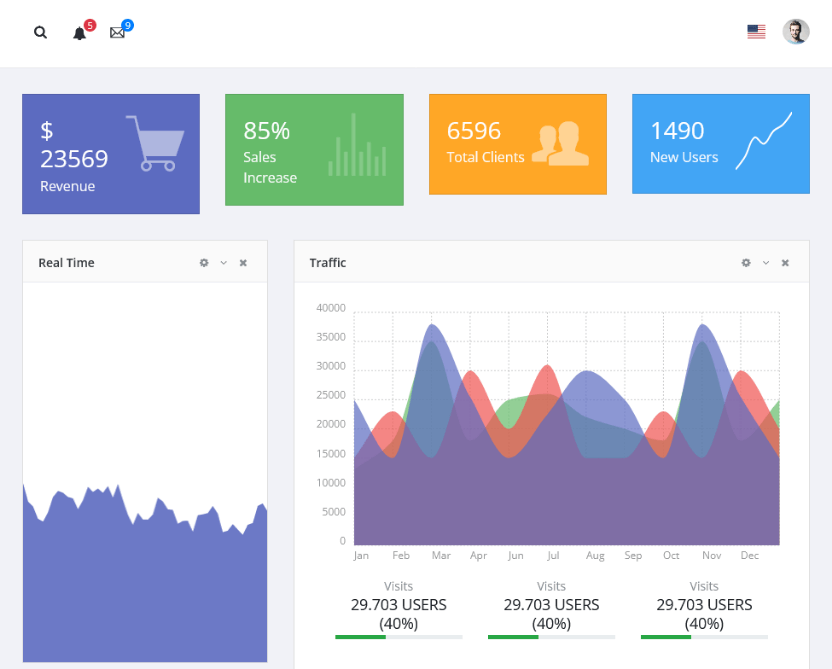
Task: Open the user profile avatar
Action: [795, 32]
